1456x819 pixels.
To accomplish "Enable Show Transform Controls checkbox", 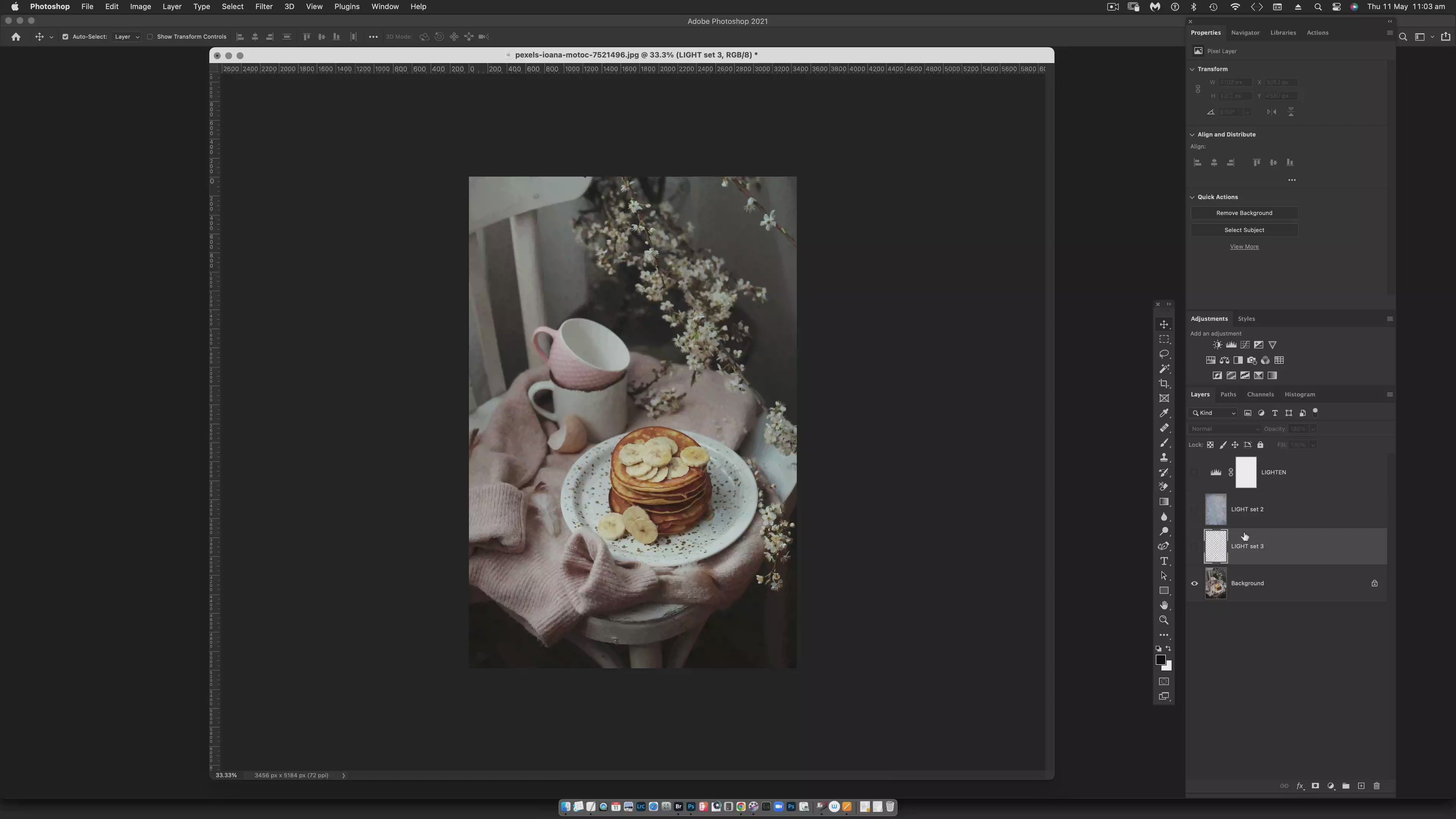I will click(x=150, y=37).
